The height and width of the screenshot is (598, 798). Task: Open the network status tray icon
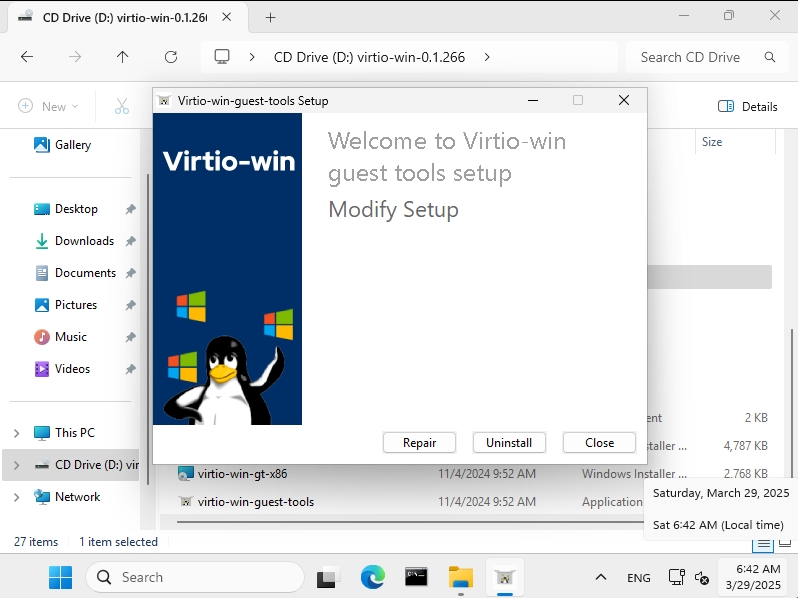pyautogui.click(x=676, y=578)
